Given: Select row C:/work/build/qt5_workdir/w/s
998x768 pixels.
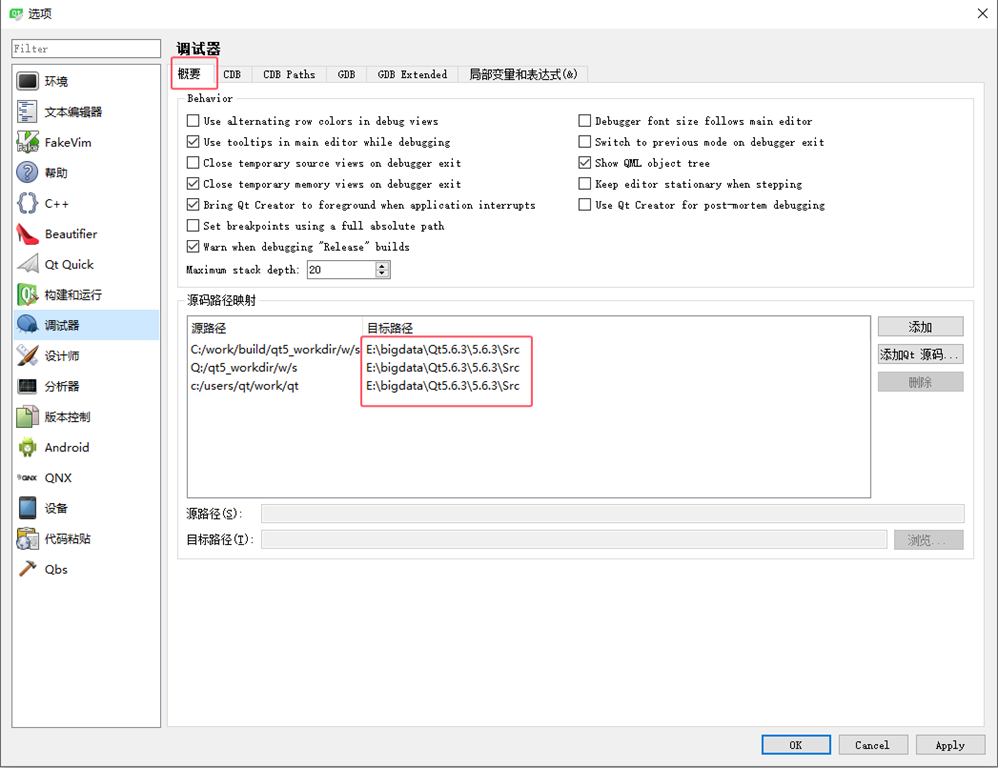Looking at the screenshot, I should pyautogui.click(x=528, y=349).
